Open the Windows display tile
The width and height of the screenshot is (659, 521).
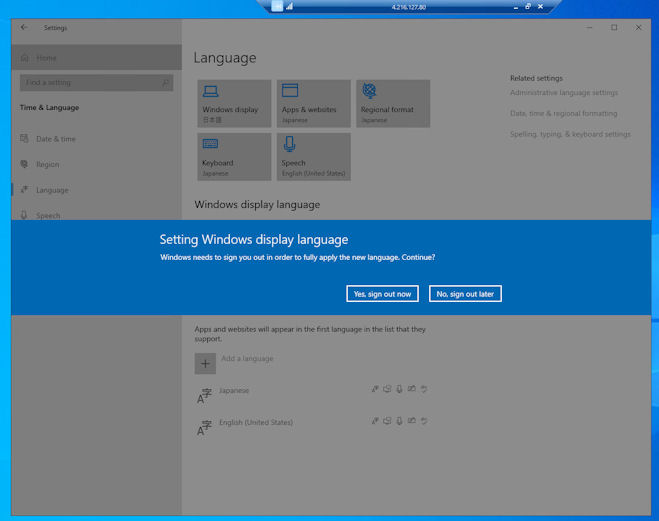234,104
